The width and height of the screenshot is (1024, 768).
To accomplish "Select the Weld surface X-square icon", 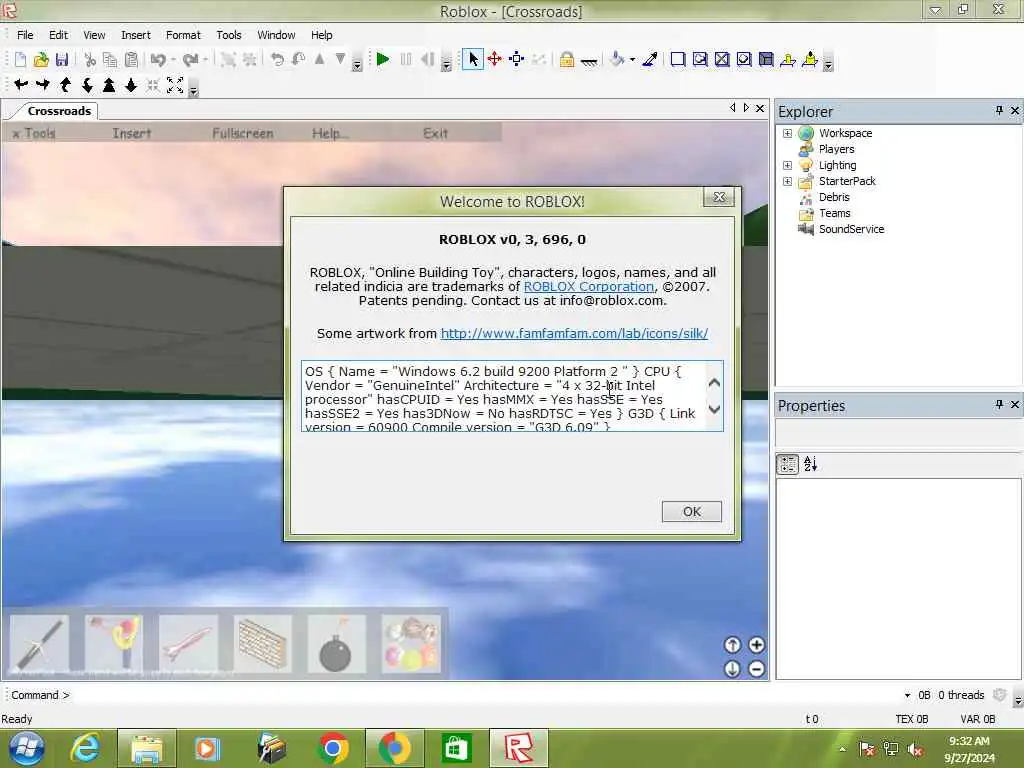I will point(722,59).
